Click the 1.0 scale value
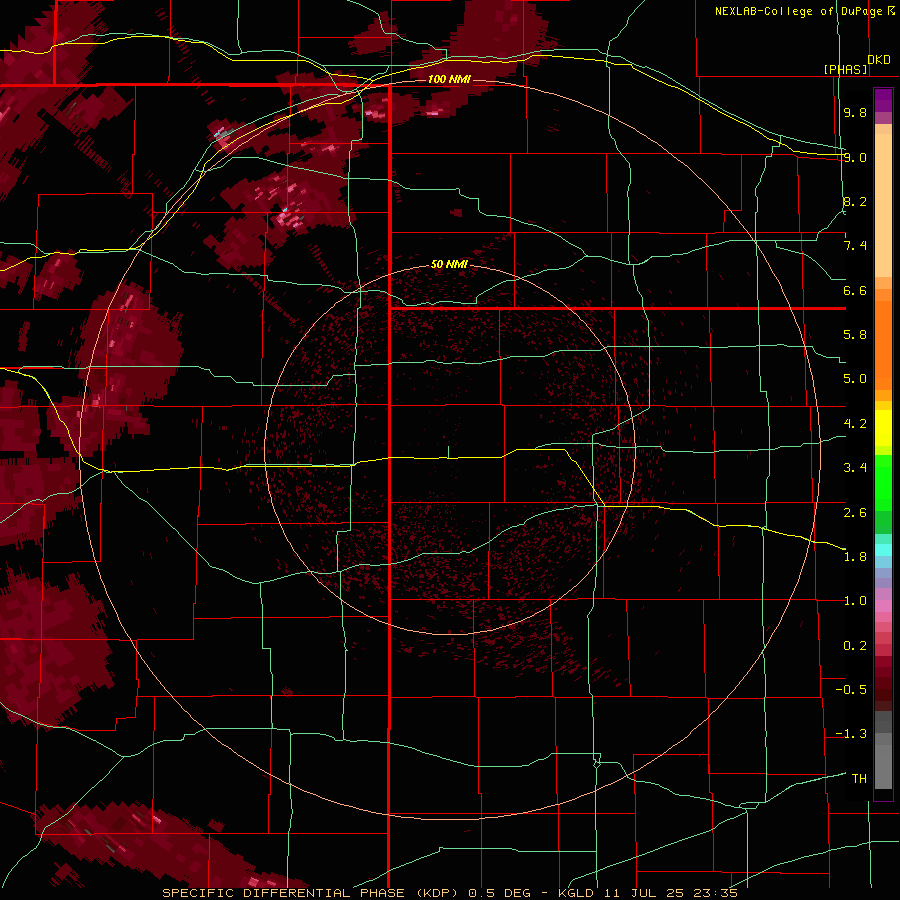The height and width of the screenshot is (900, 900). point(855,601)
